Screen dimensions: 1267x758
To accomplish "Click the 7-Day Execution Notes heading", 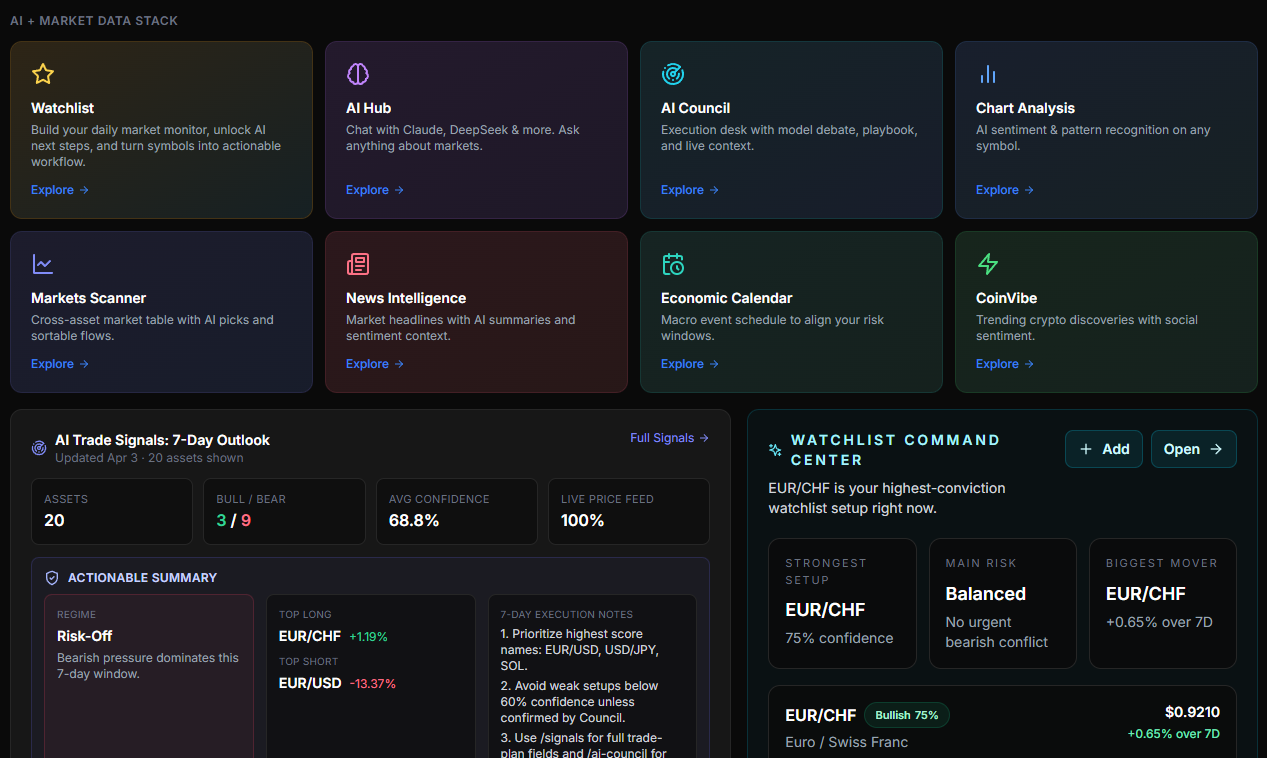I will pyautogui.click(x=566, y=615).
